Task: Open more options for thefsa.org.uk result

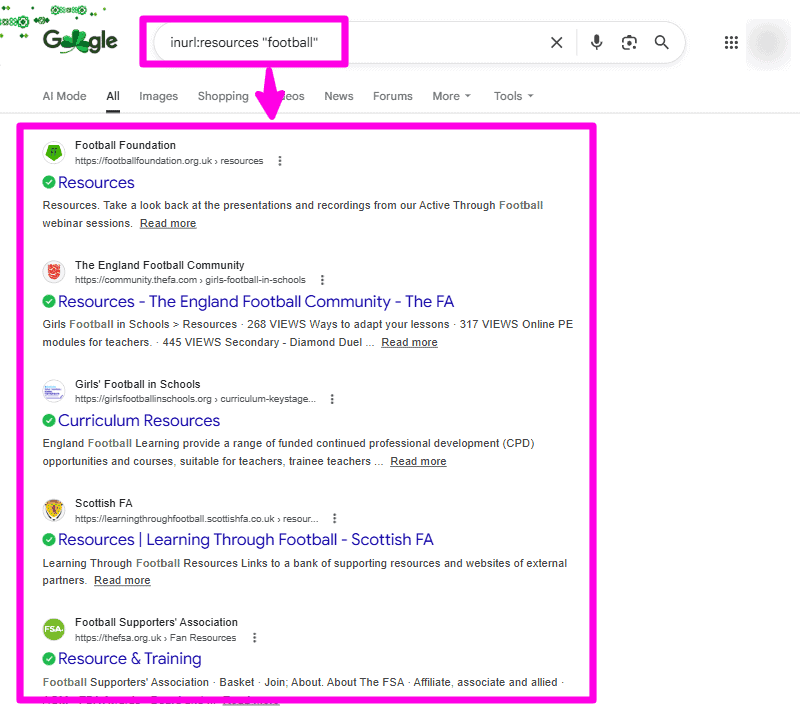Action: pyautogui.click(x=255, y=638)
